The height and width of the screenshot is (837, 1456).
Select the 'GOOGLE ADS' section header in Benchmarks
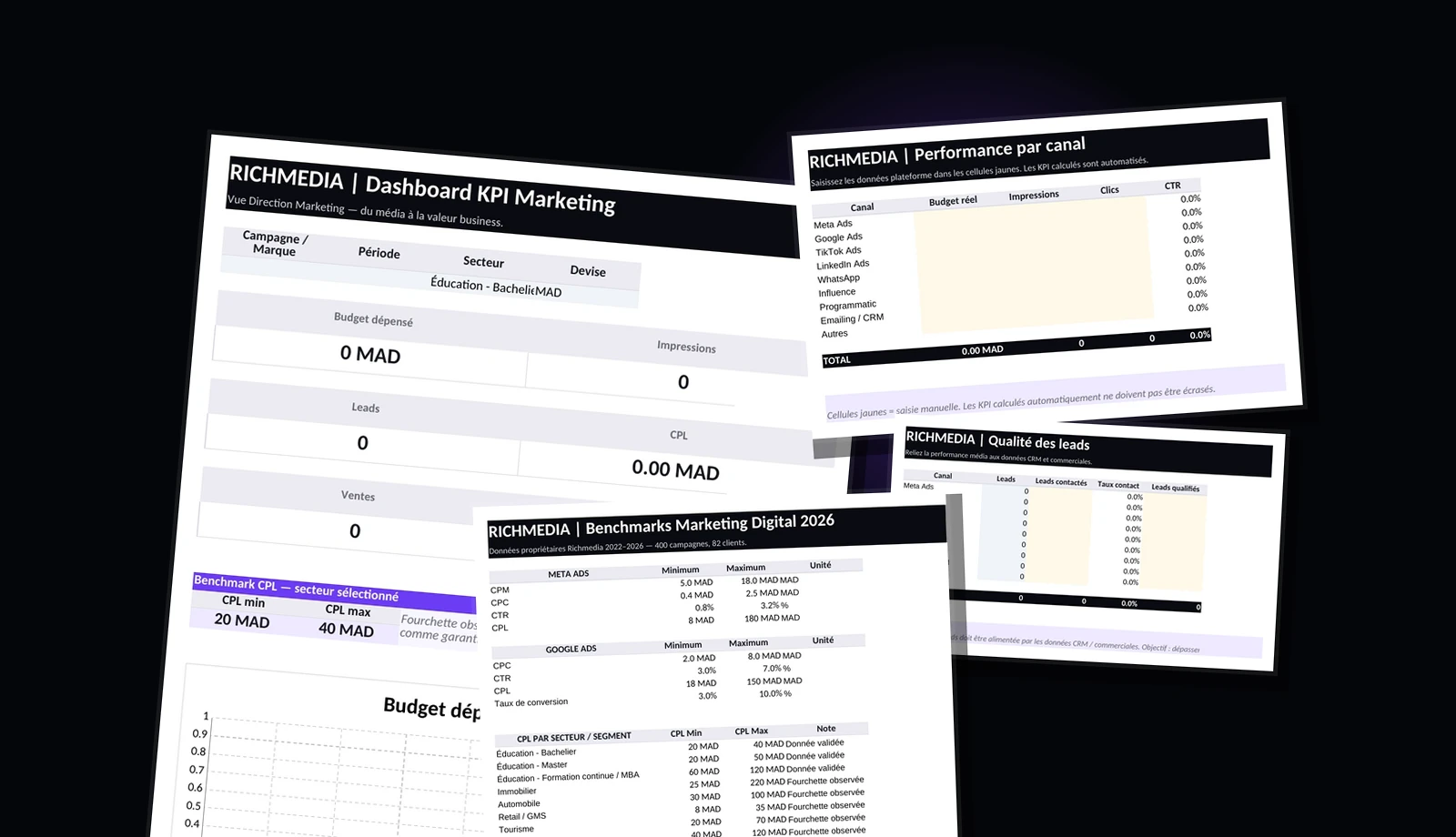[x=571, y=650]
